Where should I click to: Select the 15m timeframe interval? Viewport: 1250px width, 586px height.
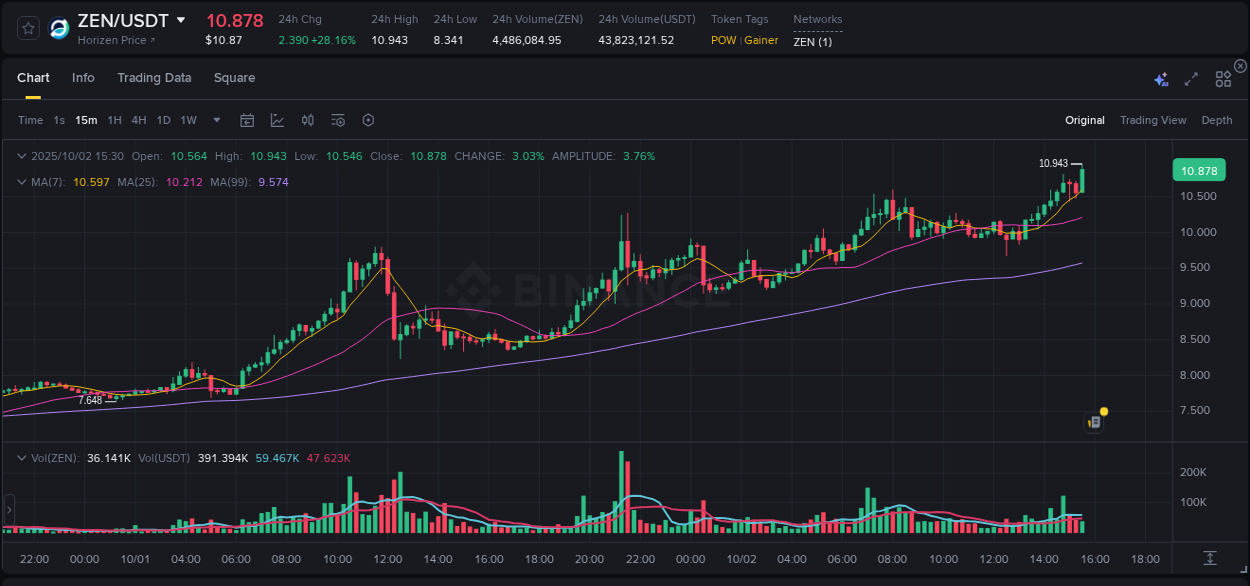[x=85, y=120]
